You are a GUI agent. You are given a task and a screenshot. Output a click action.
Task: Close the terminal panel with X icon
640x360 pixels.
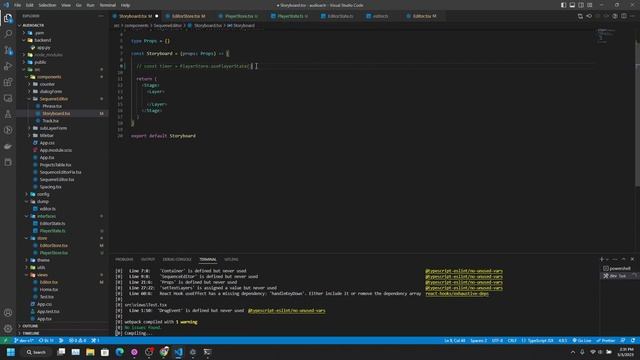tap(632, 259)
